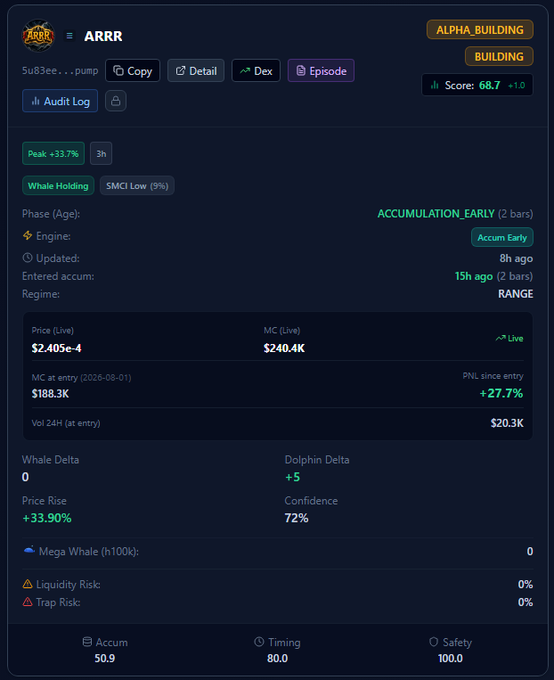Image resolution: width=554 pixels, height=680 pixels.
Task: Click the list icon beside ARRR name
Action: (x=69, y=36)
